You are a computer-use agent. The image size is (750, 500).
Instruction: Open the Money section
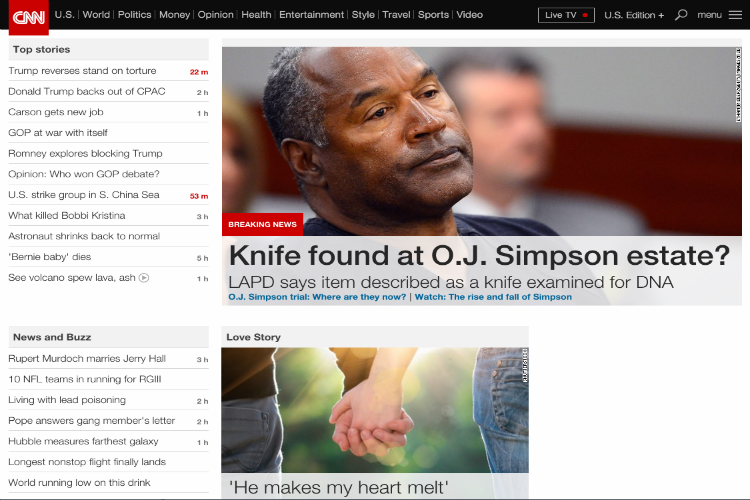point(175,15)
